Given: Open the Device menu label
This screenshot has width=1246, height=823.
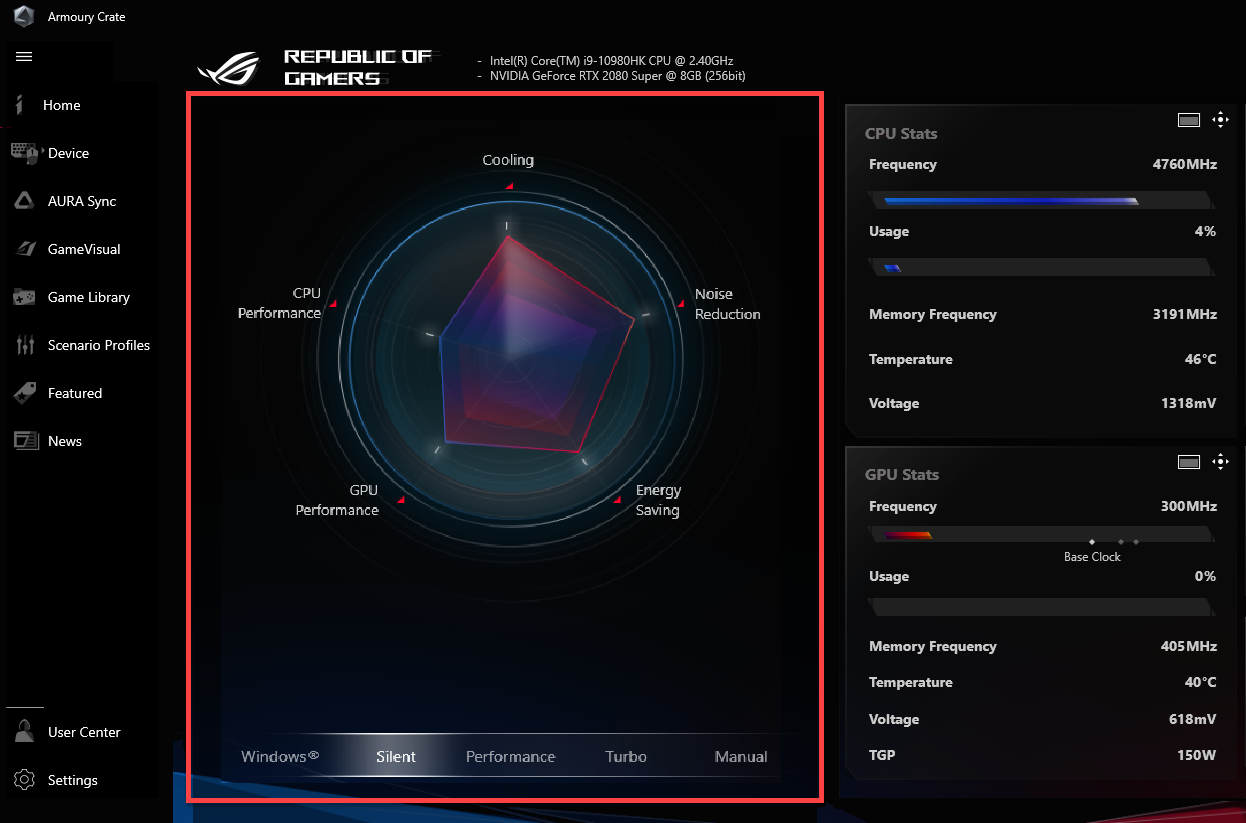Looking at the screenshot, I should pos(68,153).
